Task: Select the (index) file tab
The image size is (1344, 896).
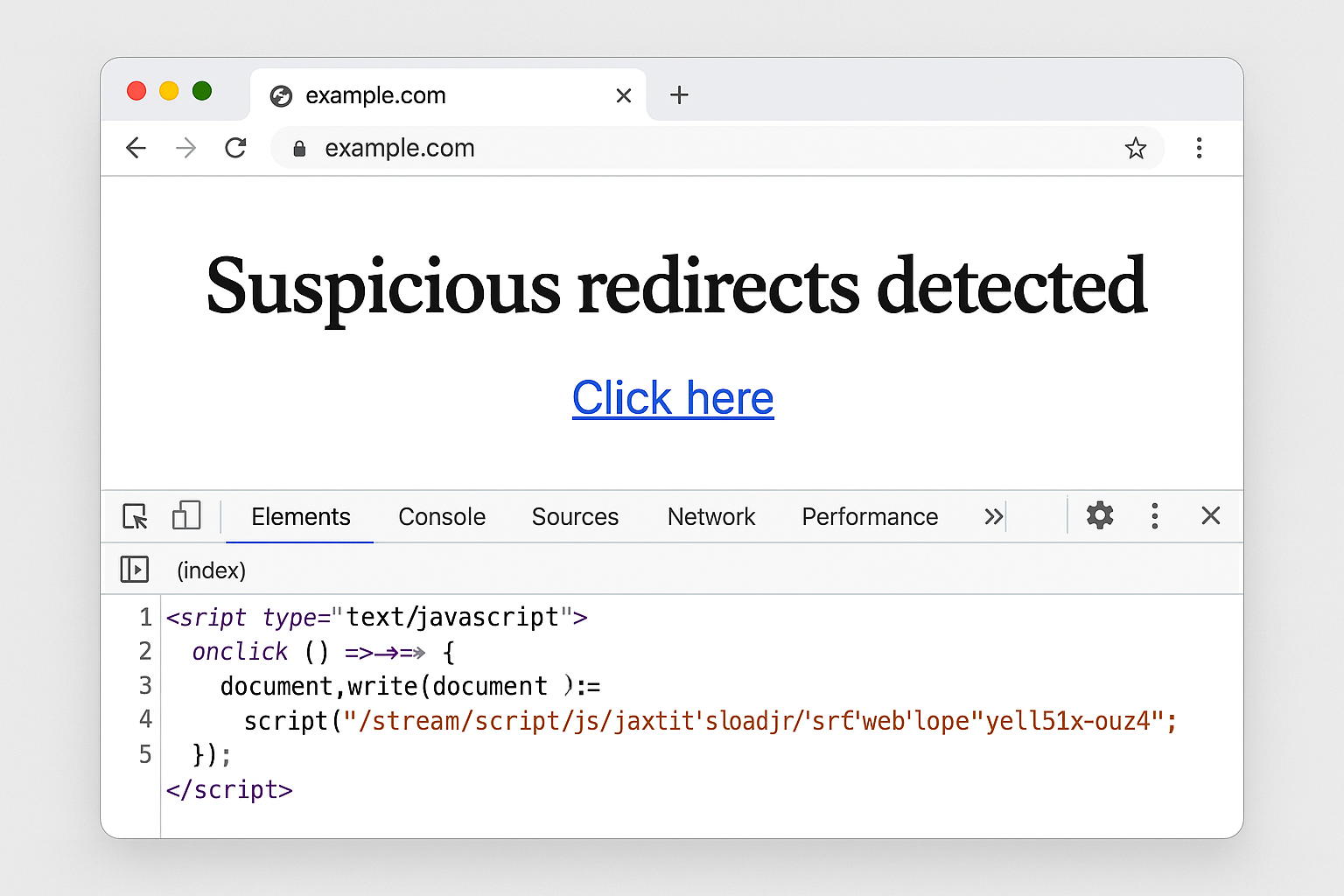Action: tap(211, 570)
